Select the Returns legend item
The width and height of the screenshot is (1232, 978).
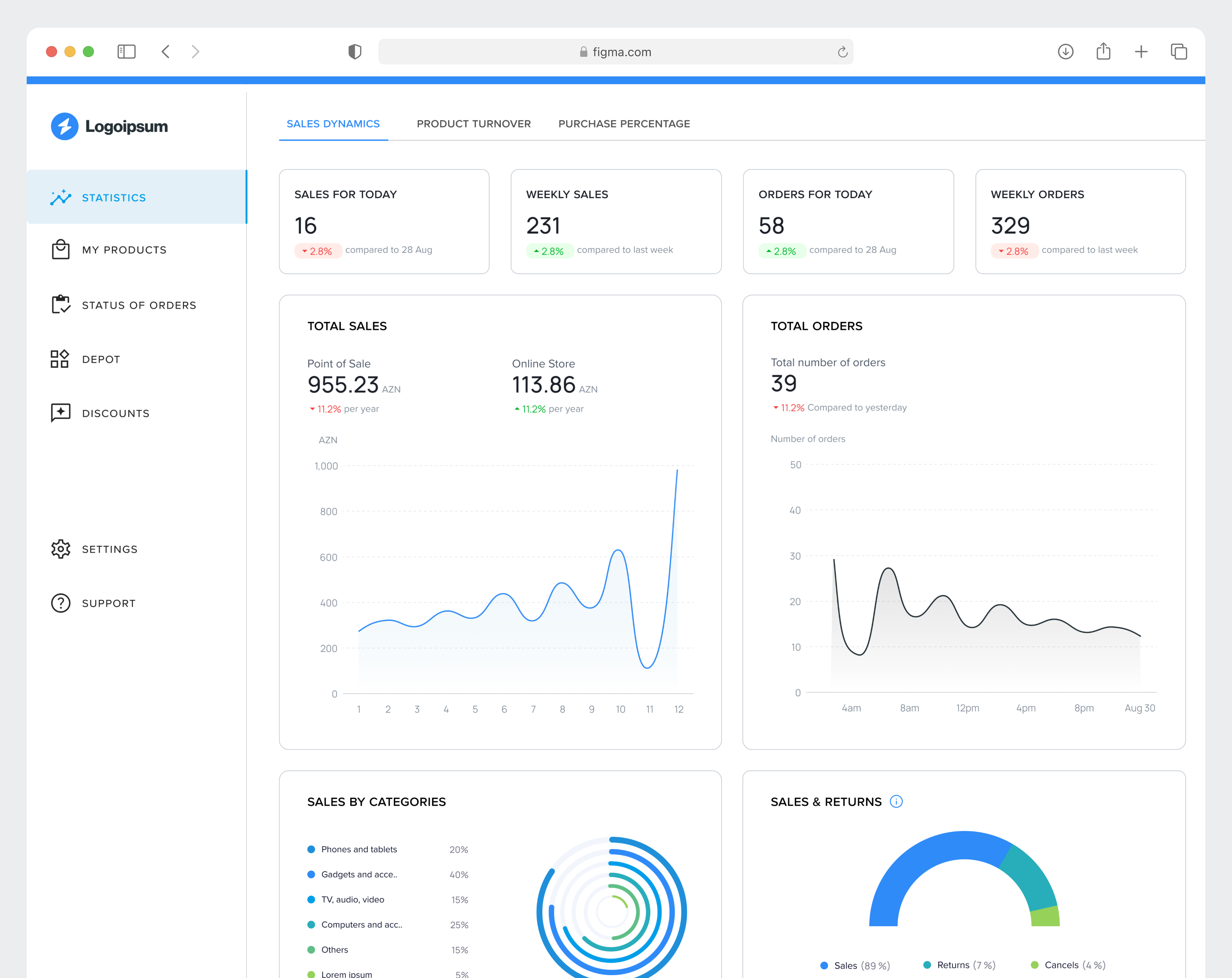coord(959,965)
